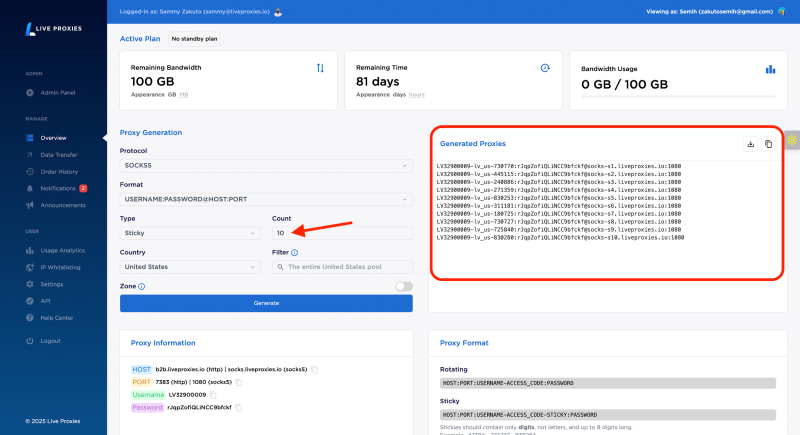This screenshot has height=435, width=800.
Task: Click the Filter search field
Action: tap(342, 267)
